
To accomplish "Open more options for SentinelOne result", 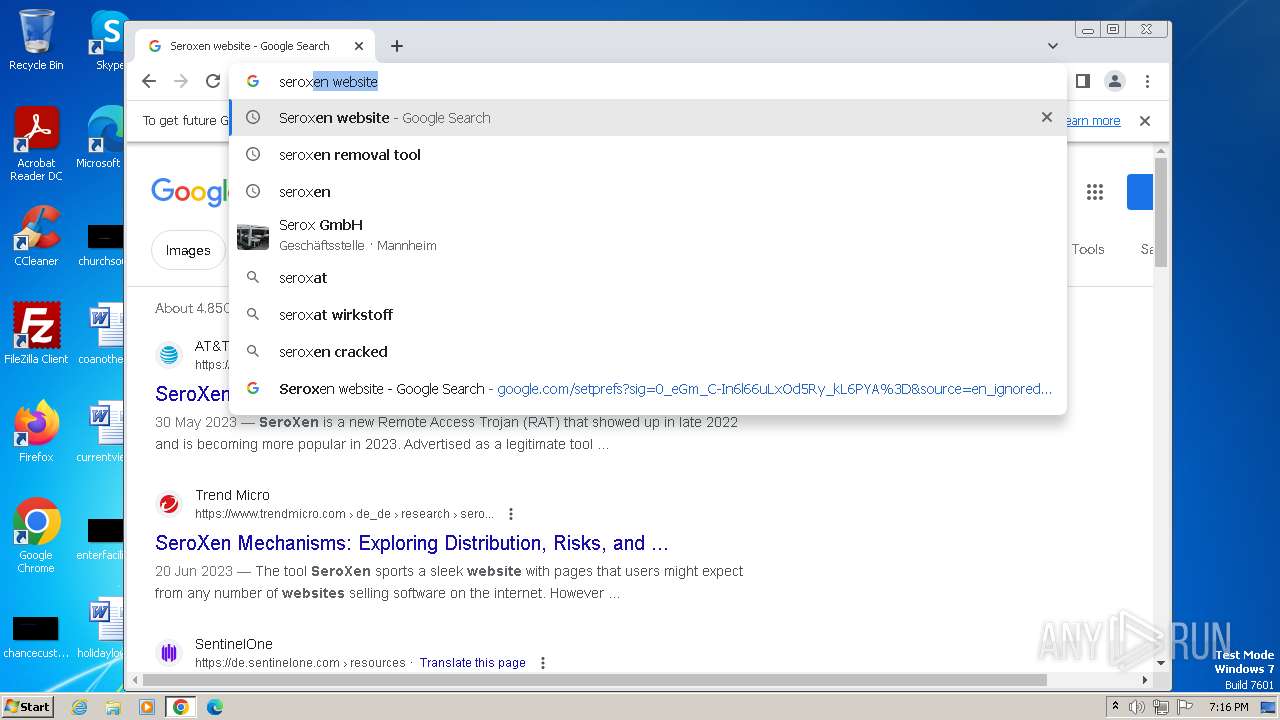I will 543,662.
